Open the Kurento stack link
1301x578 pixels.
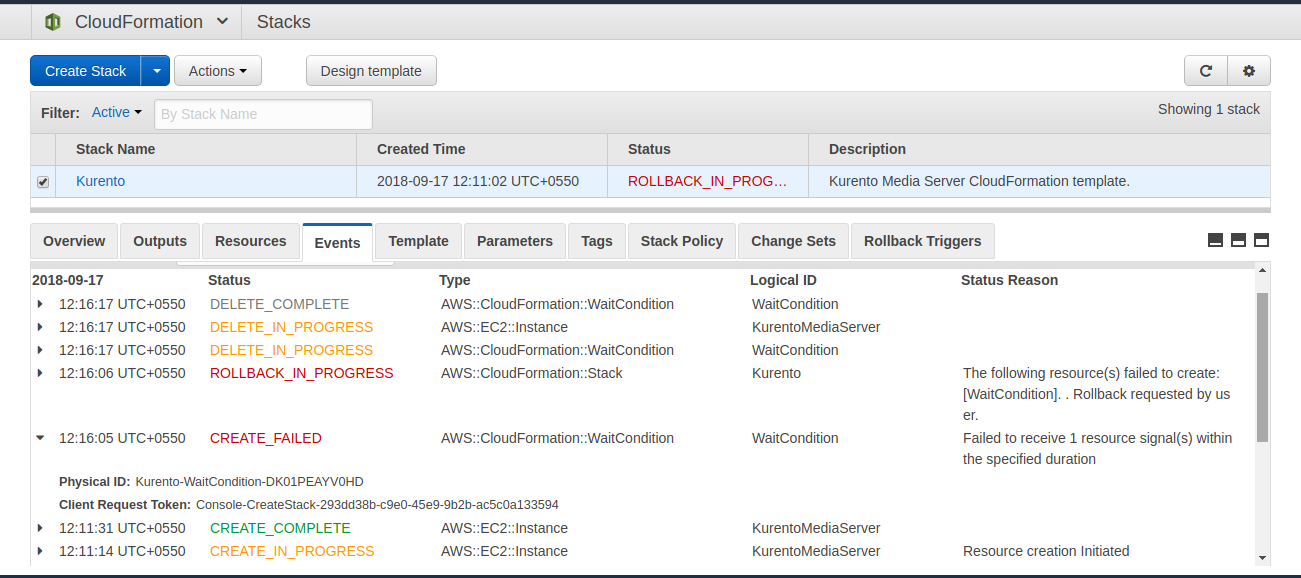[100, 181]
